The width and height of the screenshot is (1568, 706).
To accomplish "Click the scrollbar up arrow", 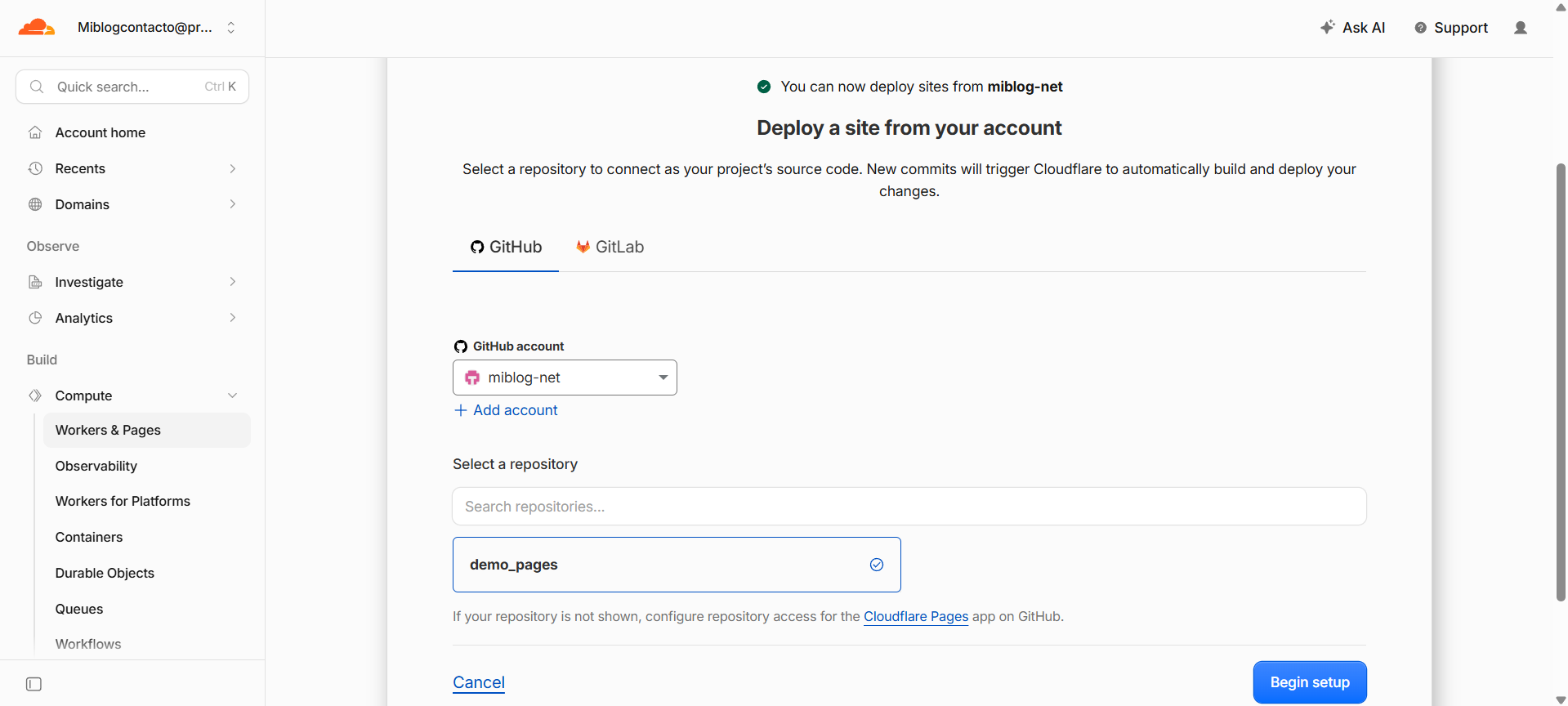I will [1561, 7].
